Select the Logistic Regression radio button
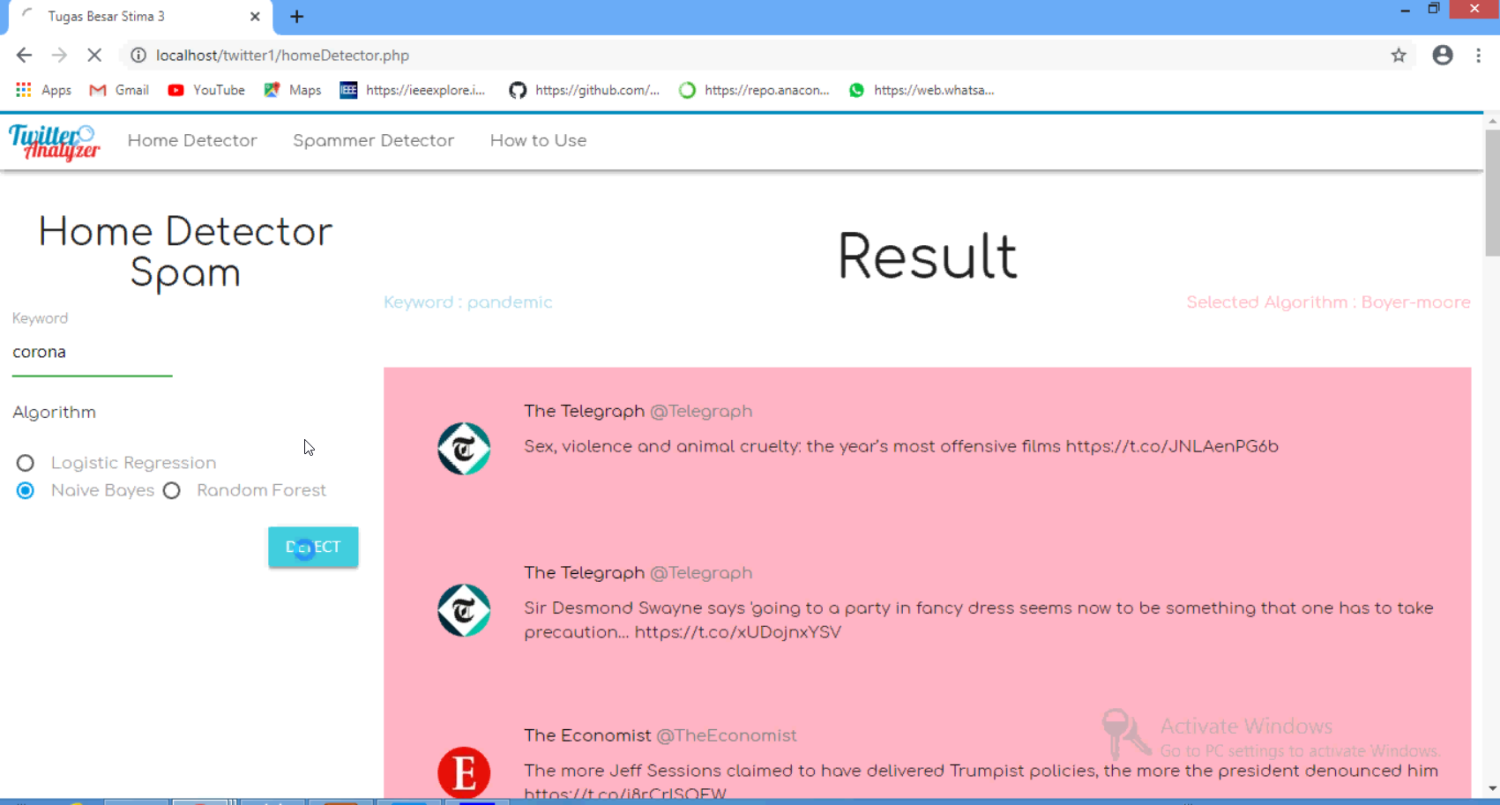1500x805 pixels. [x=25, y=463]
